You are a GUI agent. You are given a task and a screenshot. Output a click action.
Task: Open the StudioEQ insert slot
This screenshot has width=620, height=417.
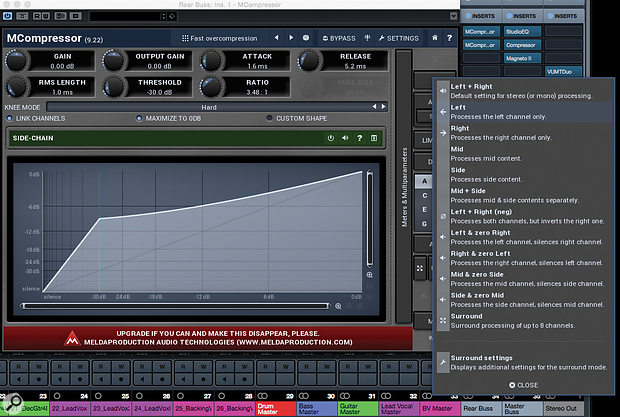click(522, 32)
